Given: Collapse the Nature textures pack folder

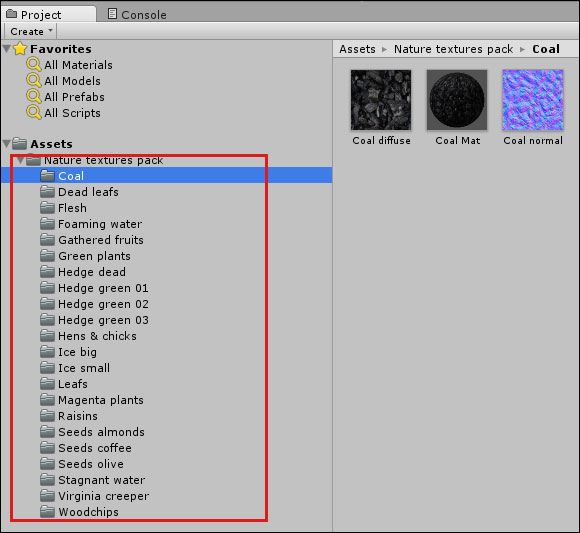Looking at the screenshot, I should click(21, 160).
